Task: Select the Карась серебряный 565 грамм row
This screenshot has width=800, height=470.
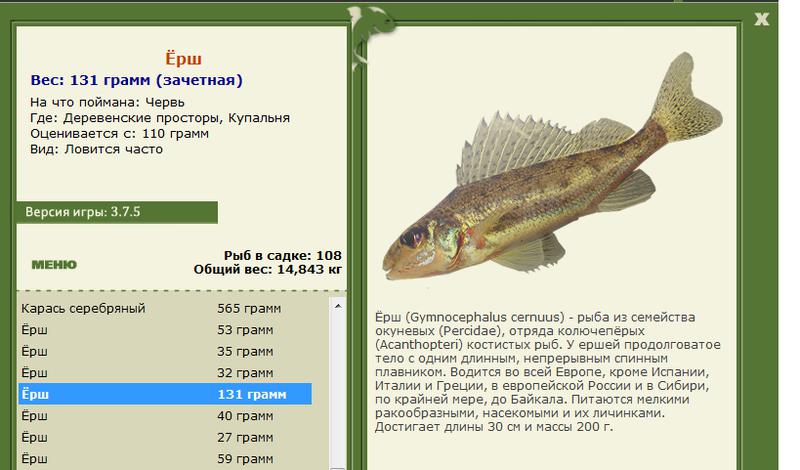Action: 165,308
